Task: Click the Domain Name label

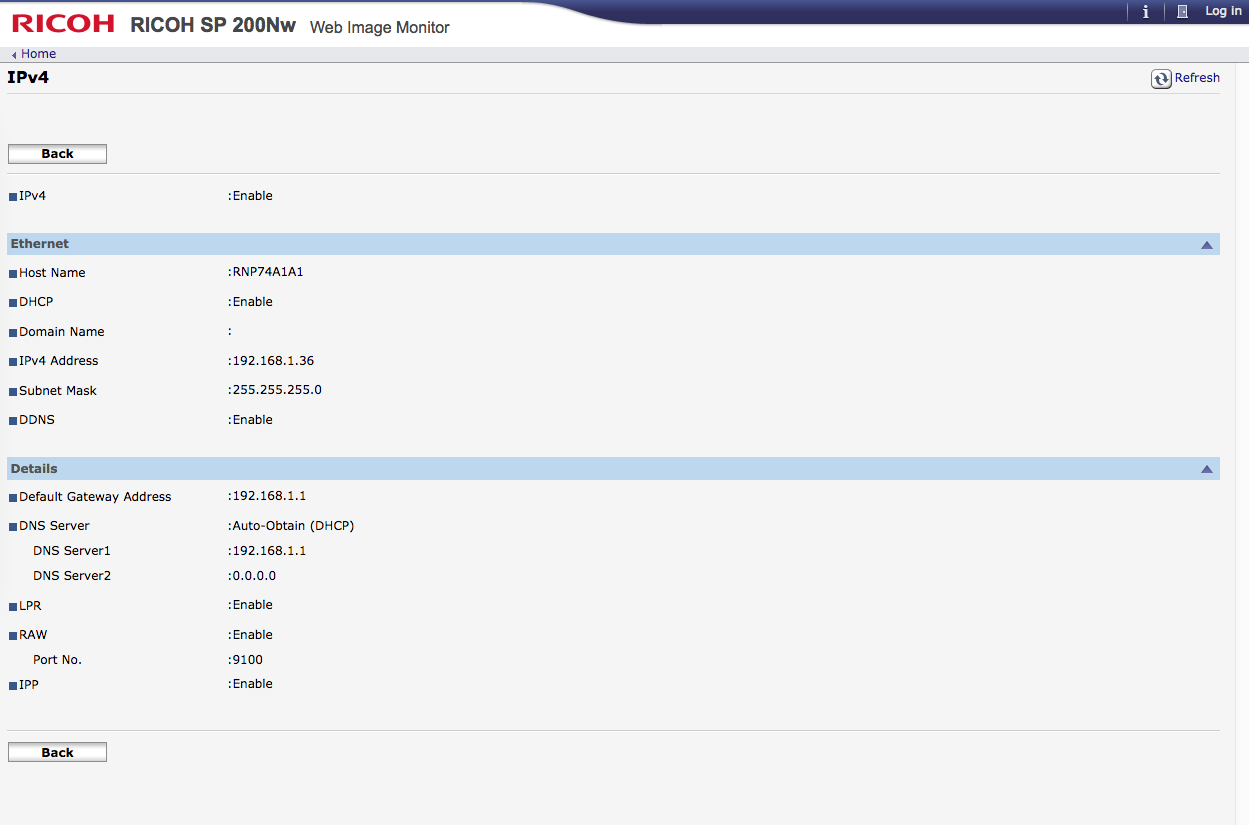Action: point(62,332)
